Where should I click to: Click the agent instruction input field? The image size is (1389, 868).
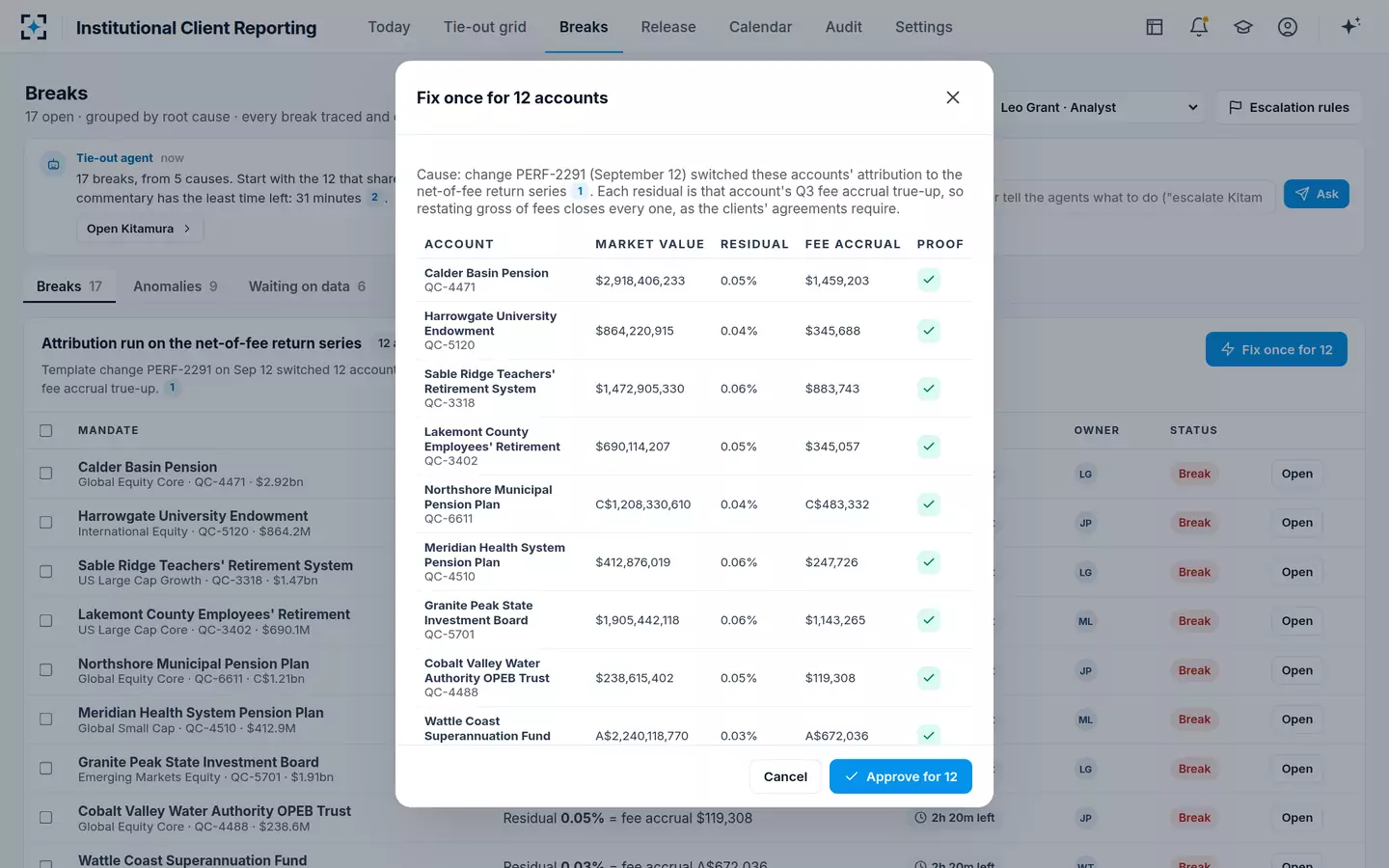point(1133,197)
